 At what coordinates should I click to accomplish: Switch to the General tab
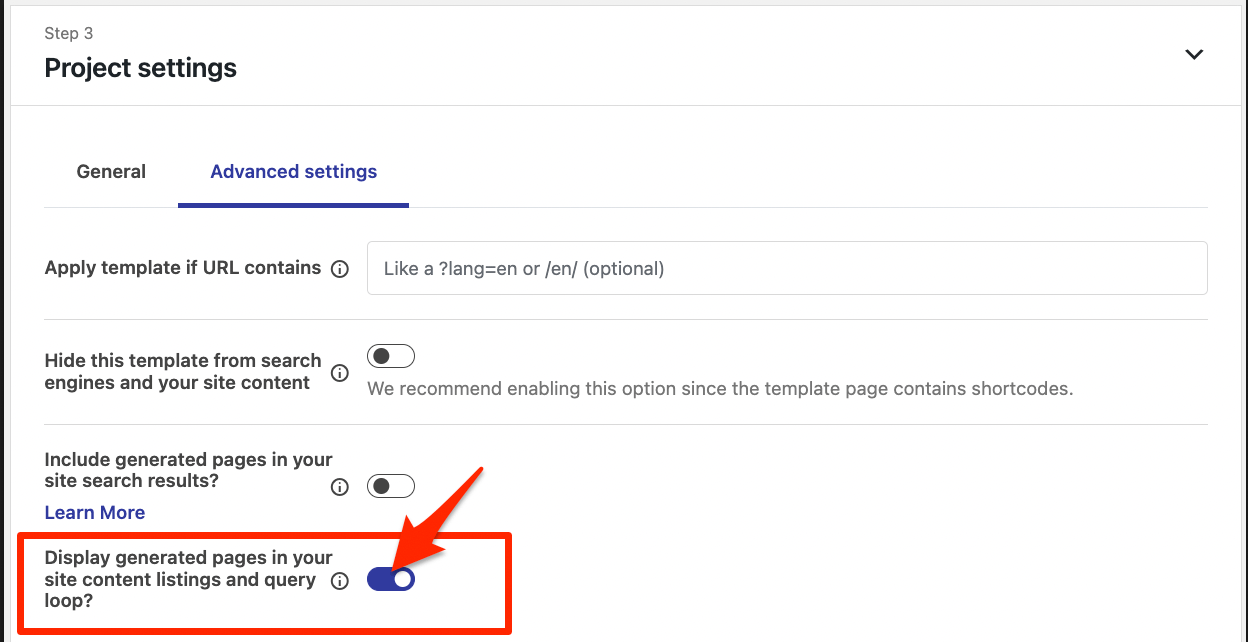coord(111,172)
